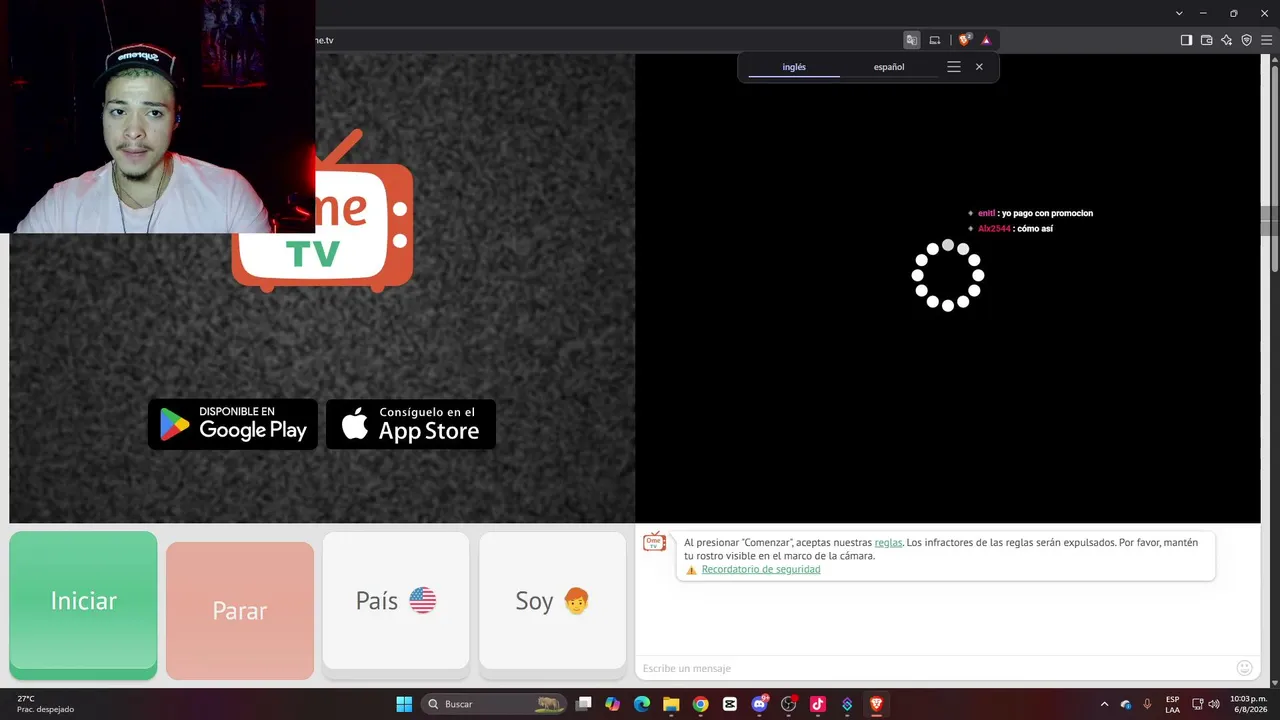This screenshot has width=1280, height=720.
Task: Open the Brave Wallet icon
Action: point(1206,40)
